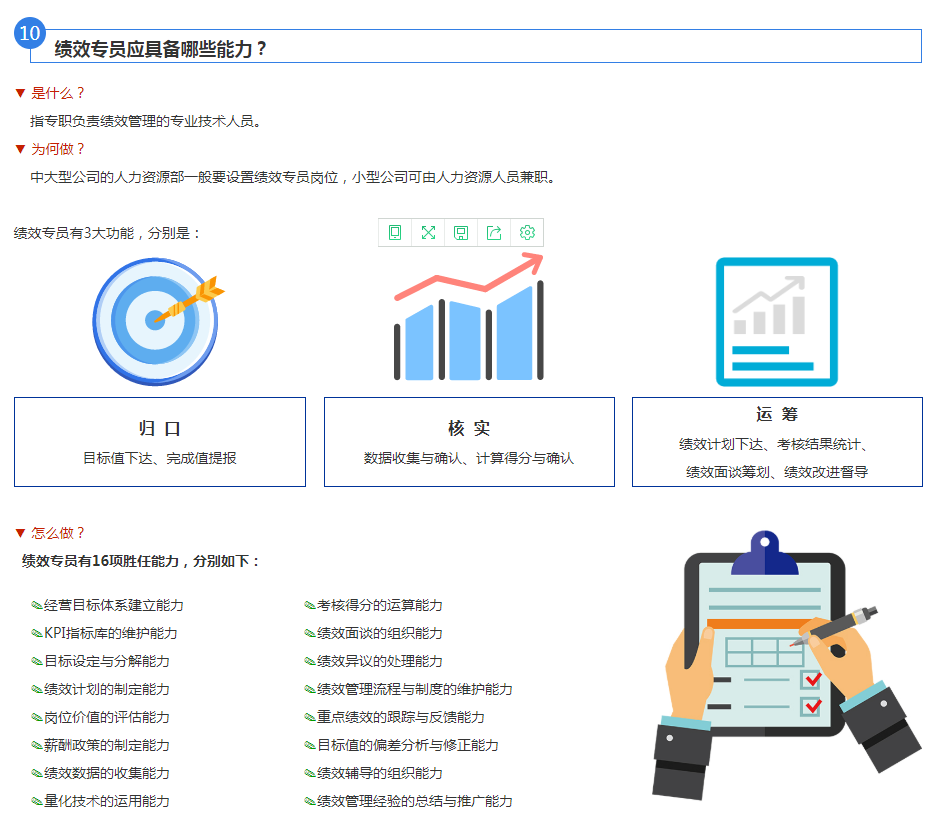
Task: Click the floppy disk save icon
Action: pos(461,233)
